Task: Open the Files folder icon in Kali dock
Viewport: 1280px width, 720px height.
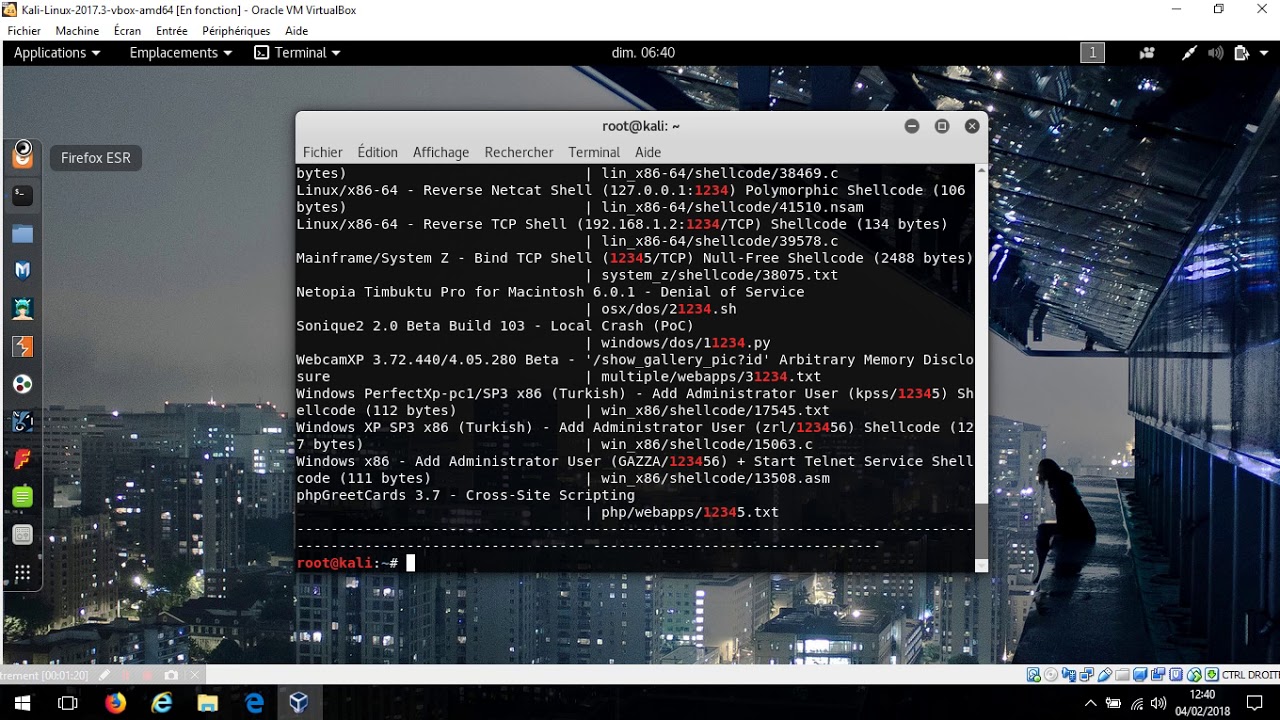Action: pyautogui.click(x=22, y=234)
